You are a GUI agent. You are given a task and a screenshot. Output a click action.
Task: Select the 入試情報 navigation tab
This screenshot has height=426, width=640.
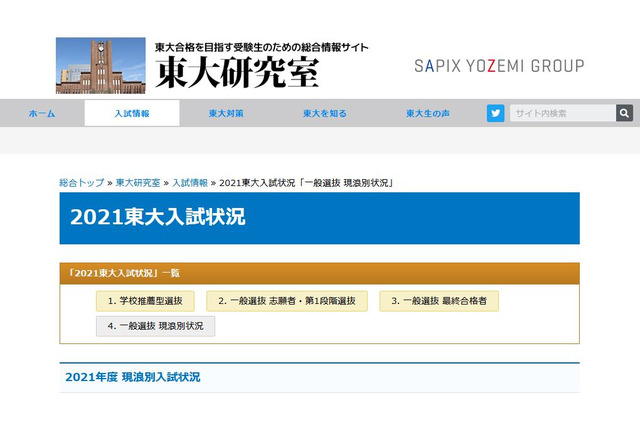pyautogui.click(x=132, y=113)
